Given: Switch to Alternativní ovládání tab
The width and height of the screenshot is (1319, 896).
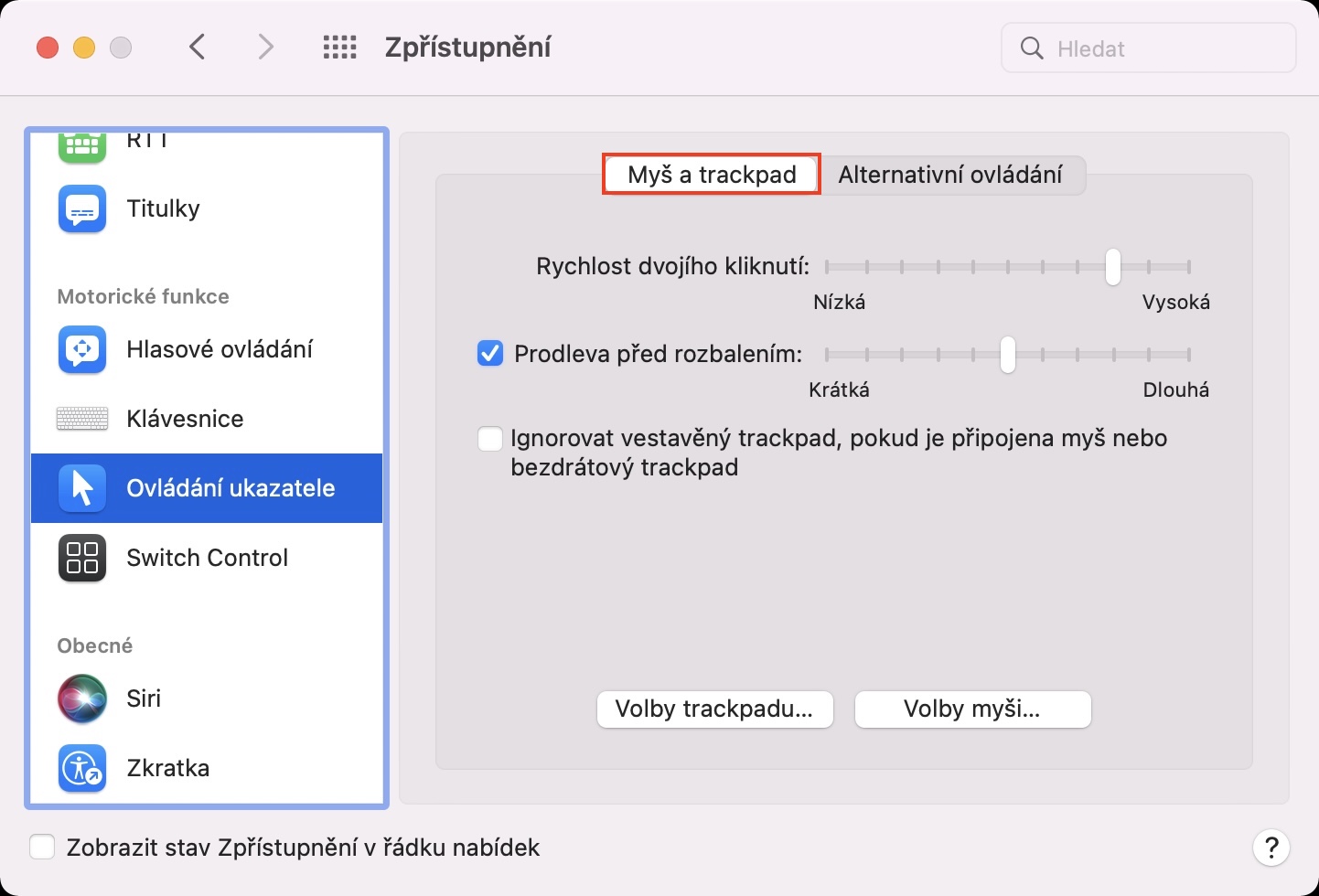Looking at the screenshot, I should [x=949, y=175].
